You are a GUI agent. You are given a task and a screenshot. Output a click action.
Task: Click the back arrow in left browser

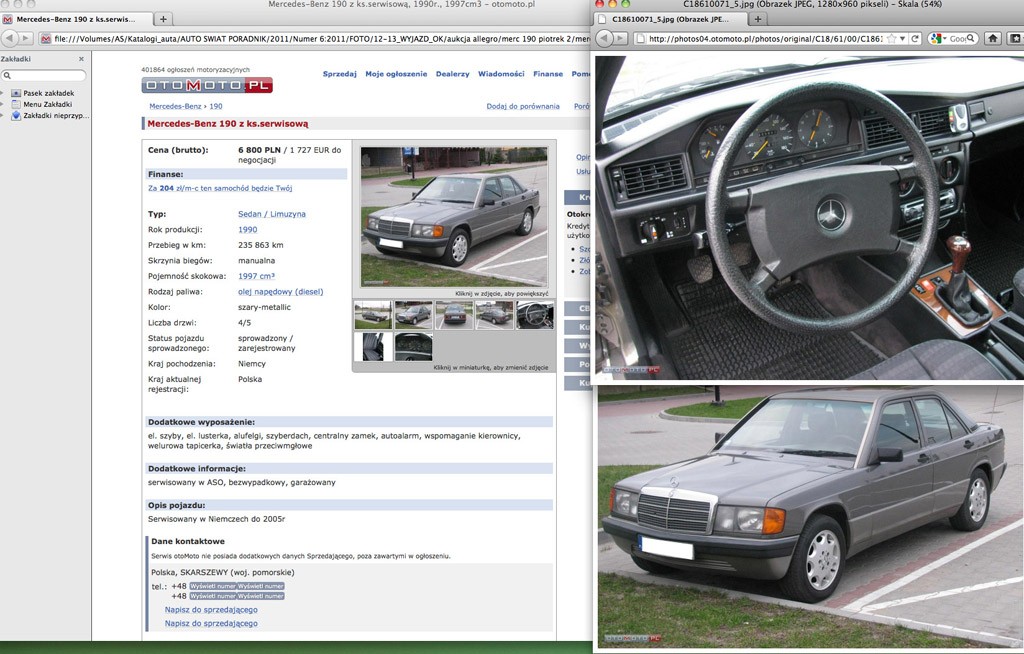(9, 38)
